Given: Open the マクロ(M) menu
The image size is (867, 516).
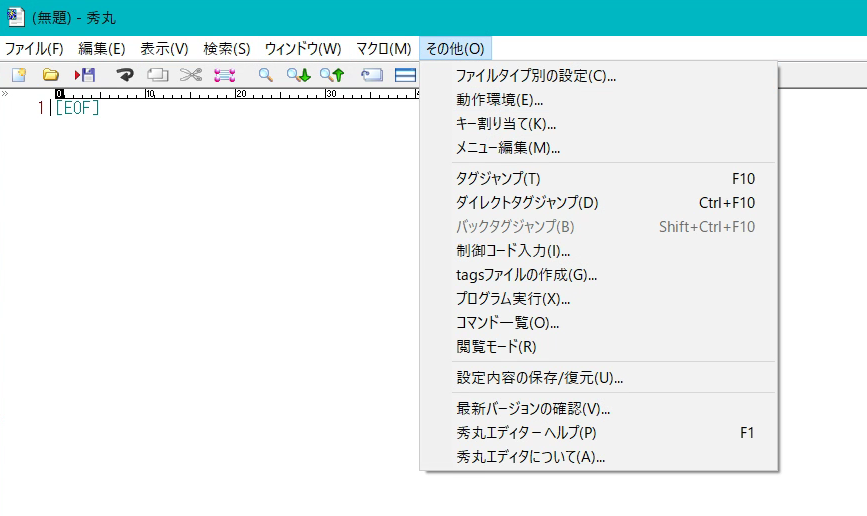Looking at the screenshot, I should pyautogui.click(x=384, y=49).
